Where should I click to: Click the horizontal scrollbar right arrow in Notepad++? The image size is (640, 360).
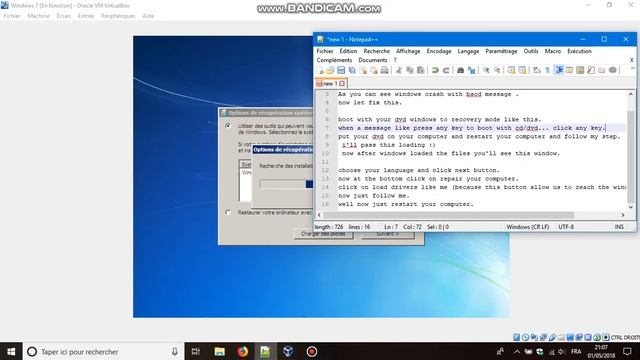point(623,215)
